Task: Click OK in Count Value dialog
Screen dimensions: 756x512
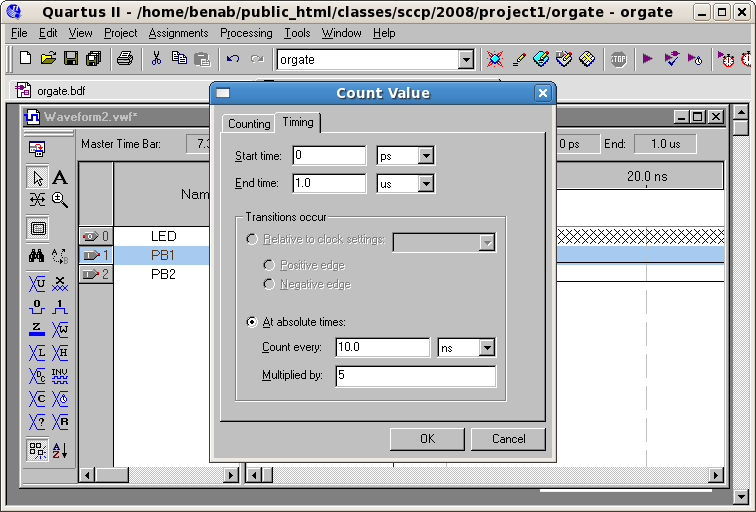Action: point(427,439)
